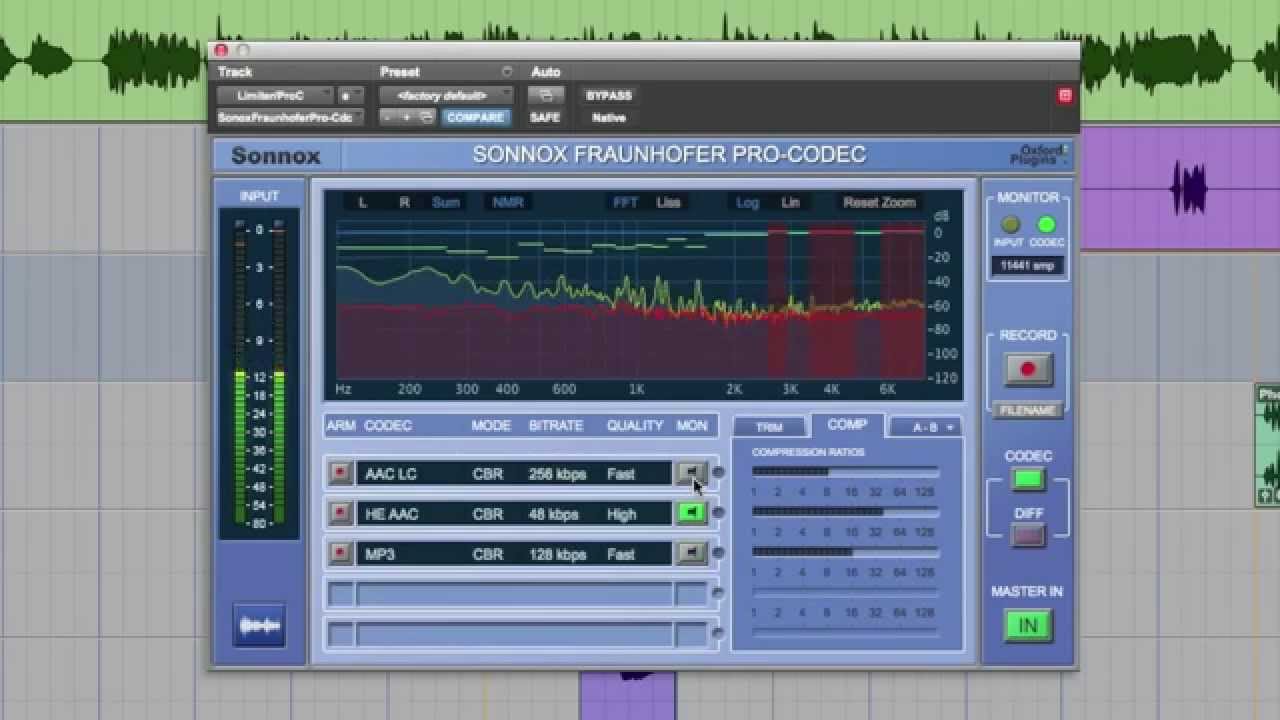Click the preset minus button
The height and width of the screenshot is (720, 1280).
388,117
